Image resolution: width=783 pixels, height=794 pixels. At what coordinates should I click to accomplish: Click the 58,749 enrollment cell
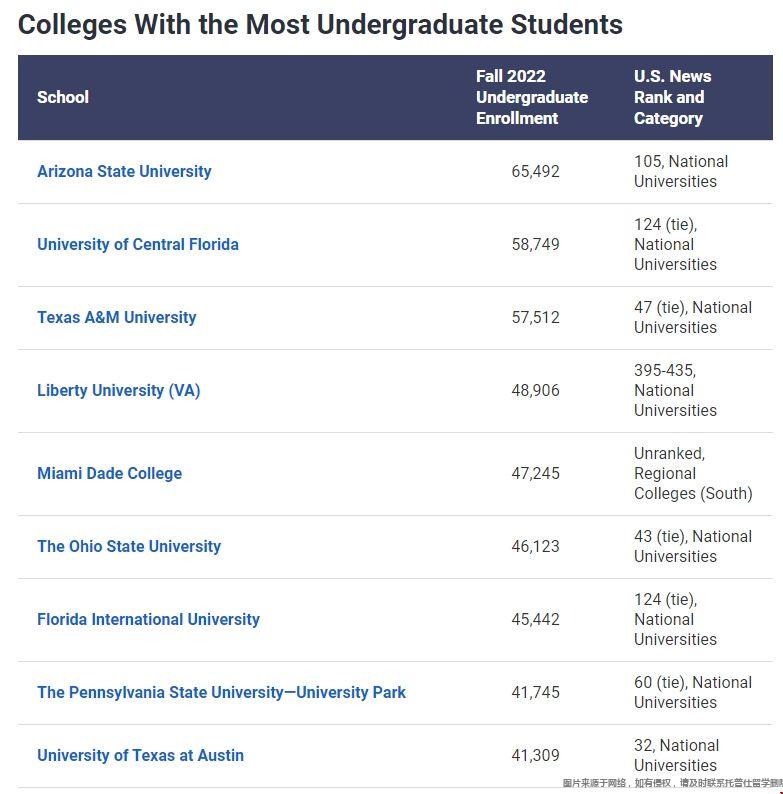pyautogui.click(x=535, y=245)
